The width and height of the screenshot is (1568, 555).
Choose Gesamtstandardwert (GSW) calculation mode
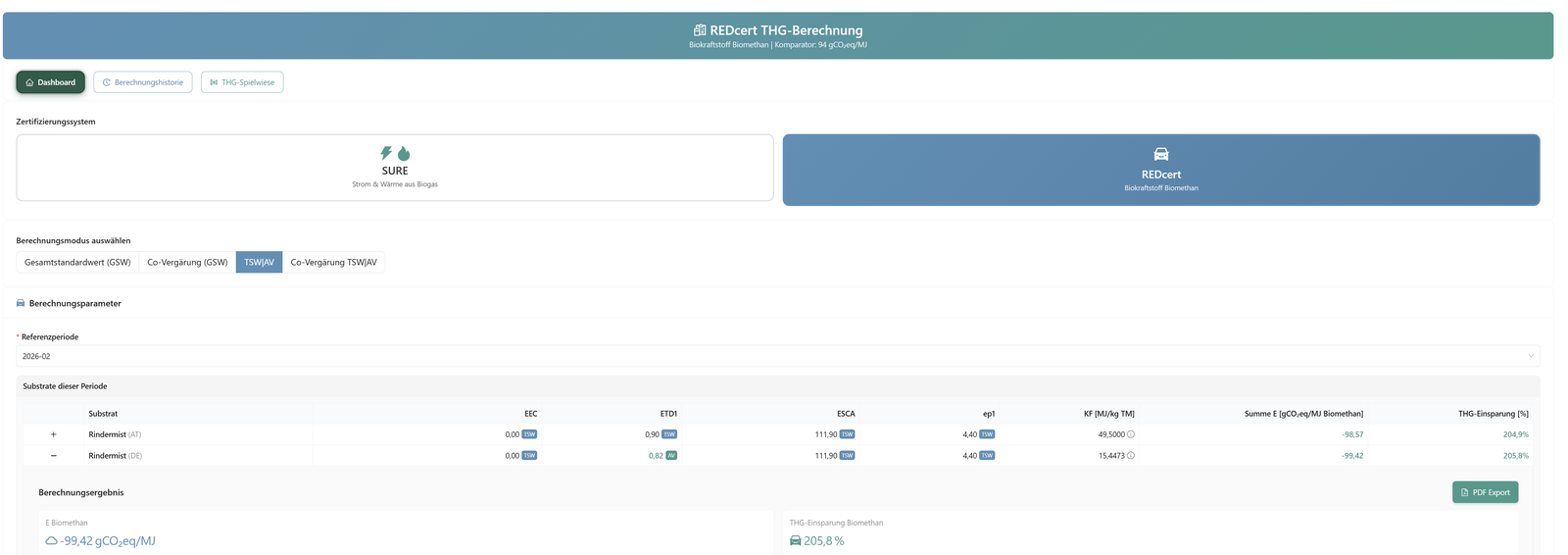click(x=77, y=262)
